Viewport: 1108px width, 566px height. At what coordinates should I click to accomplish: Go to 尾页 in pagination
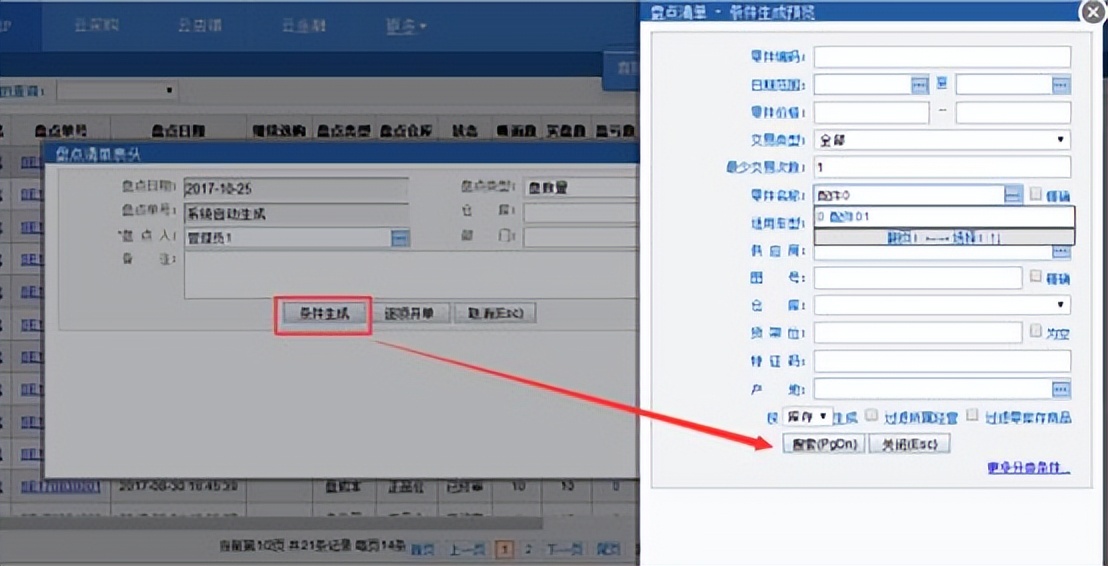608,549
